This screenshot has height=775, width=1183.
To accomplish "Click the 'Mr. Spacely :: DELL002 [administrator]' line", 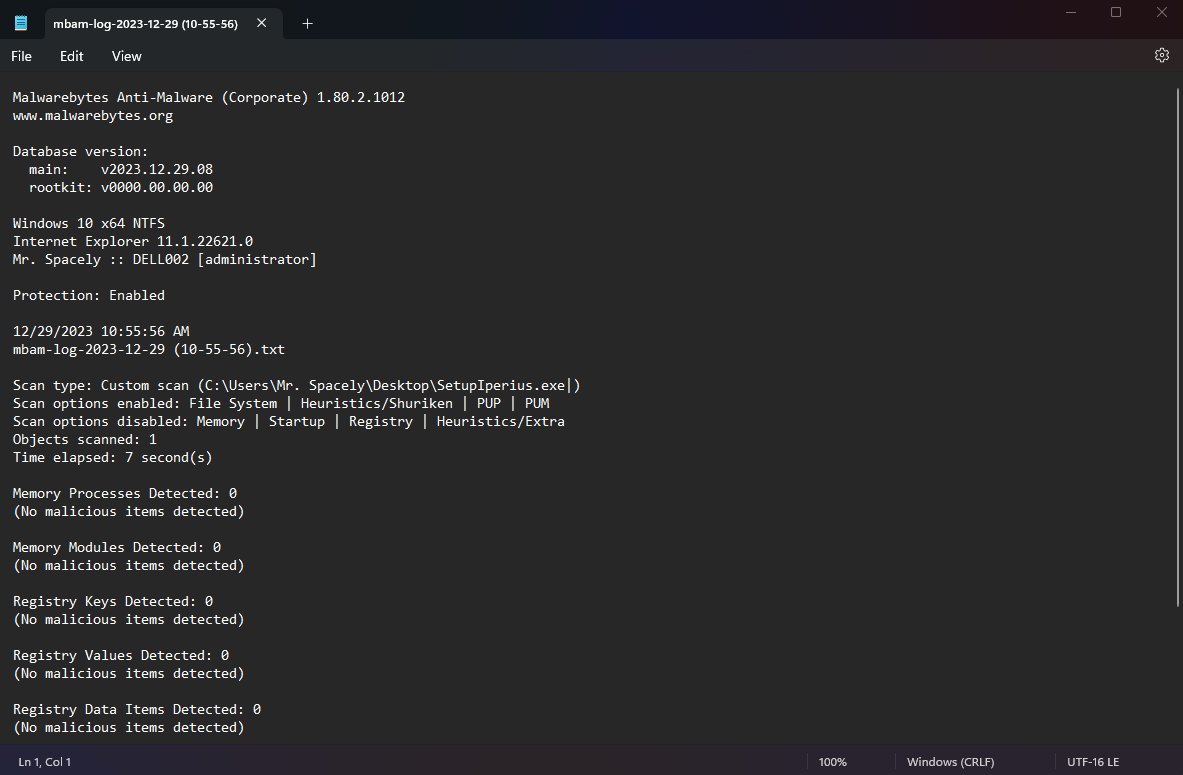I will [164, 260].
